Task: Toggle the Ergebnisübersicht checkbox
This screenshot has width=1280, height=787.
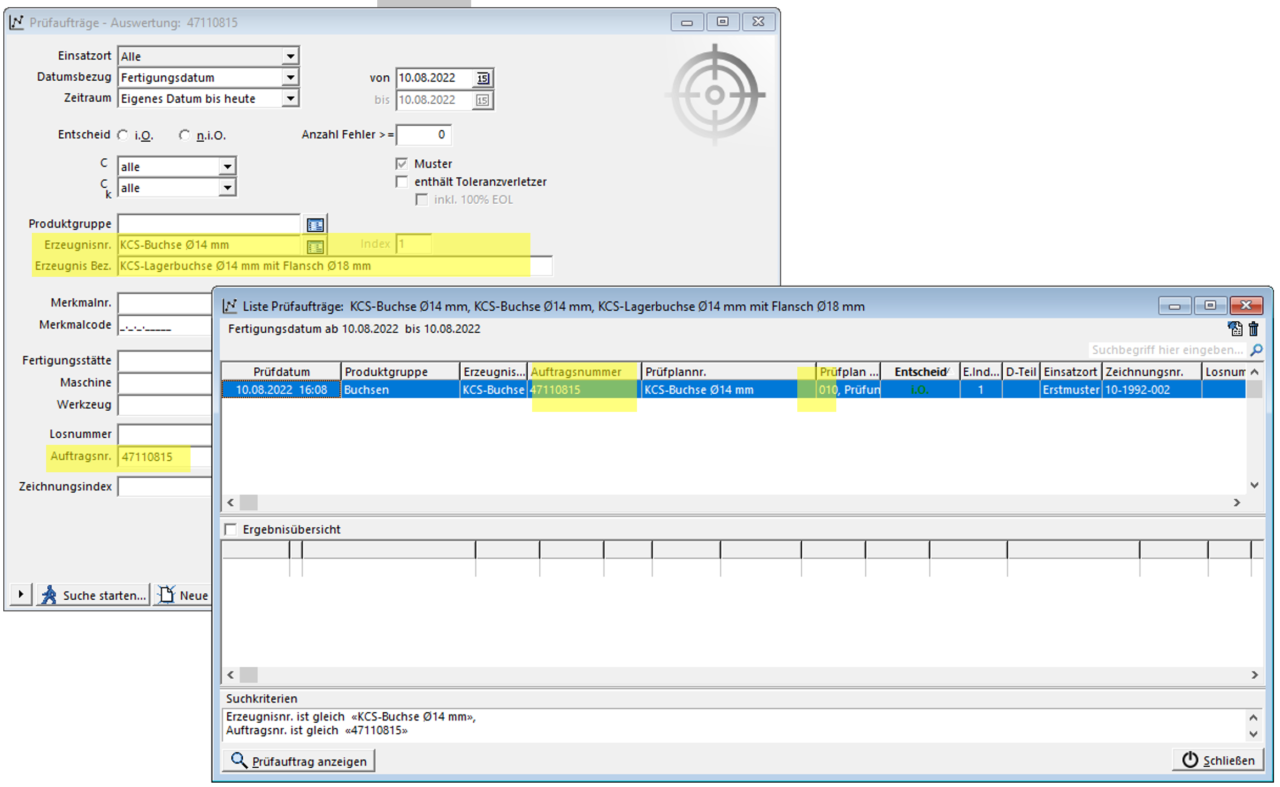Action: click(231, 529)
